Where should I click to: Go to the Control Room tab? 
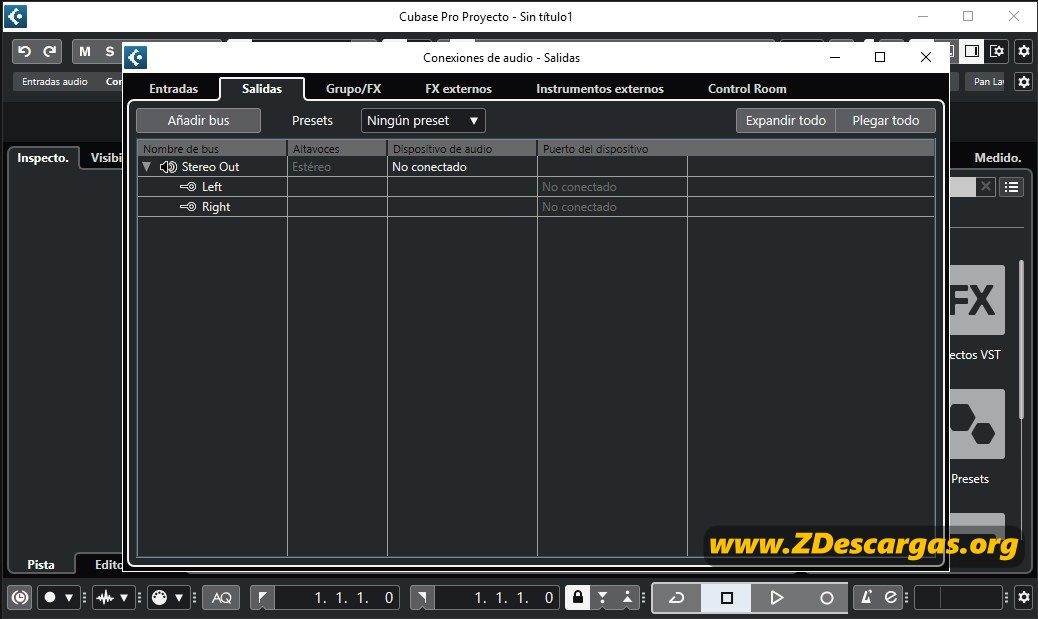tap(747, 89)
